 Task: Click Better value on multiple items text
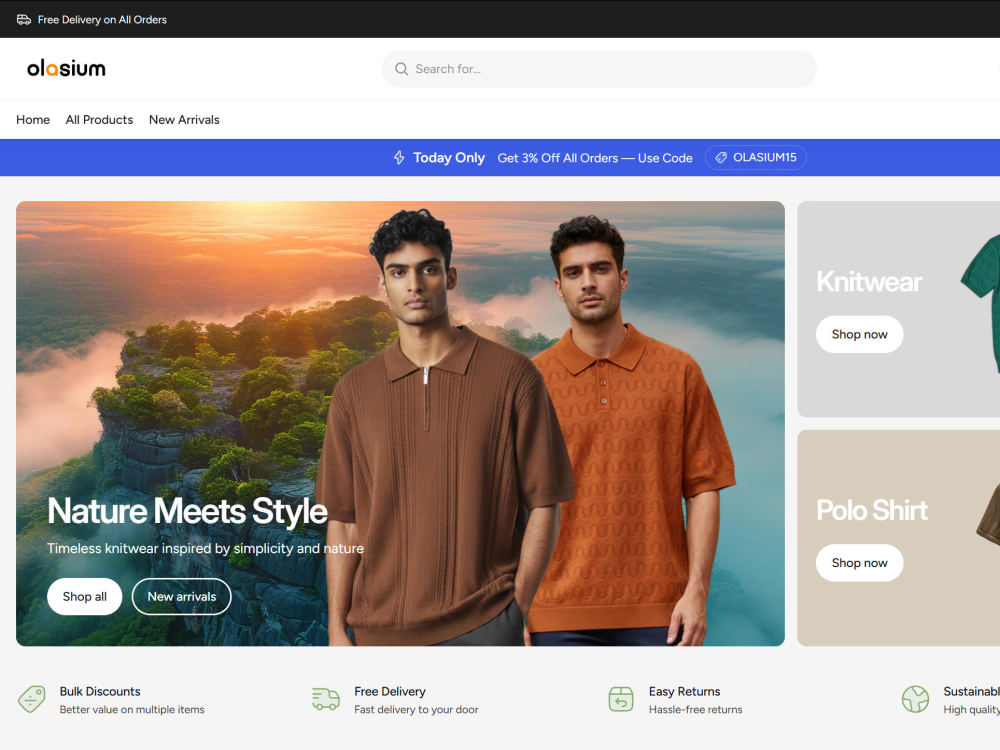(132, 710)
